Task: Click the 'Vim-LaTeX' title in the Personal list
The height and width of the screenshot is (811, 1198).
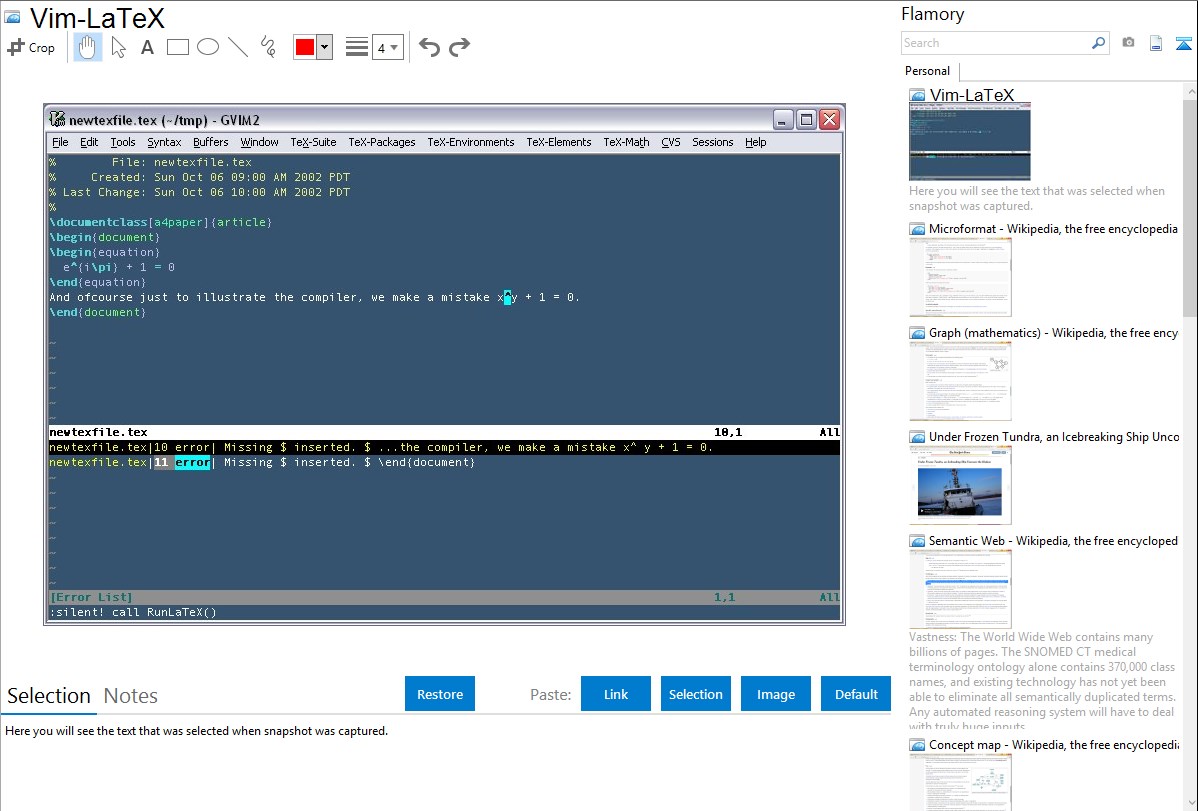Action: (x=972, y=96)
